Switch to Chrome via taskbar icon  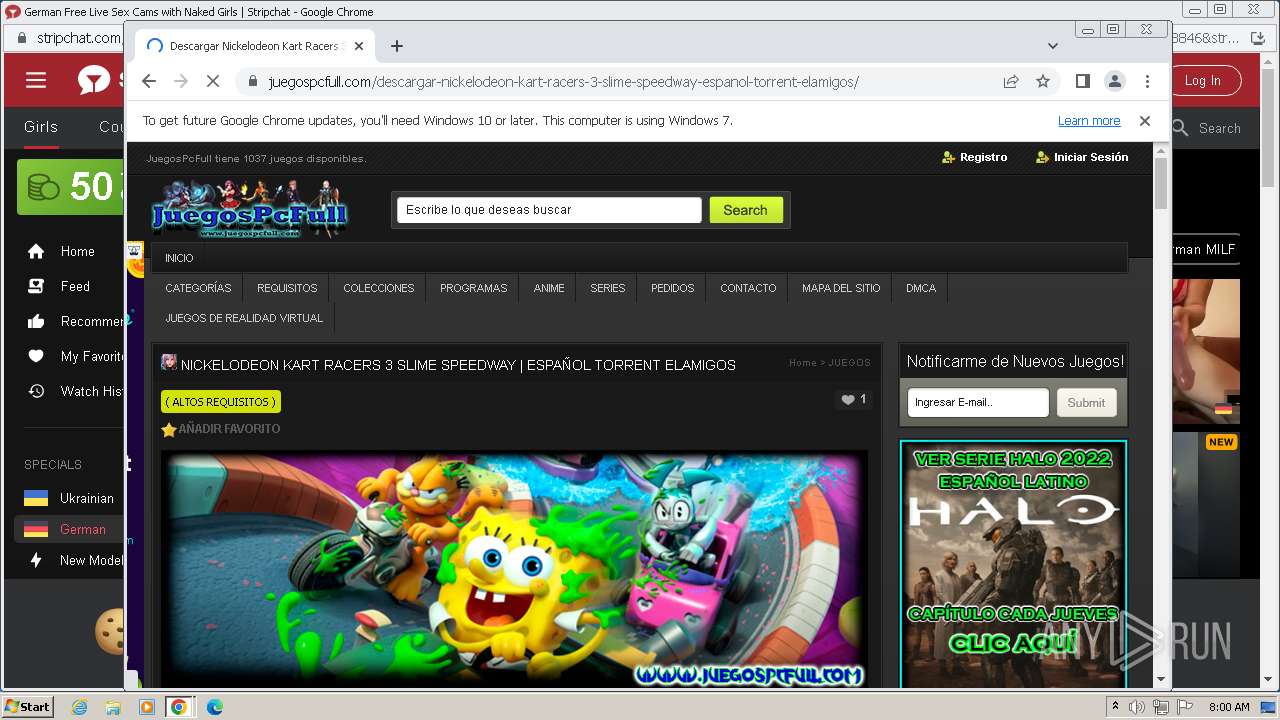tap(178, 707)
